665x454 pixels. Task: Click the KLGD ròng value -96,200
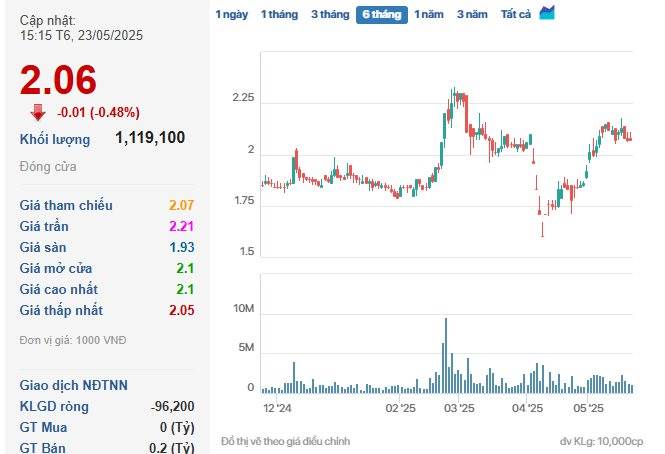pos(173,406)
